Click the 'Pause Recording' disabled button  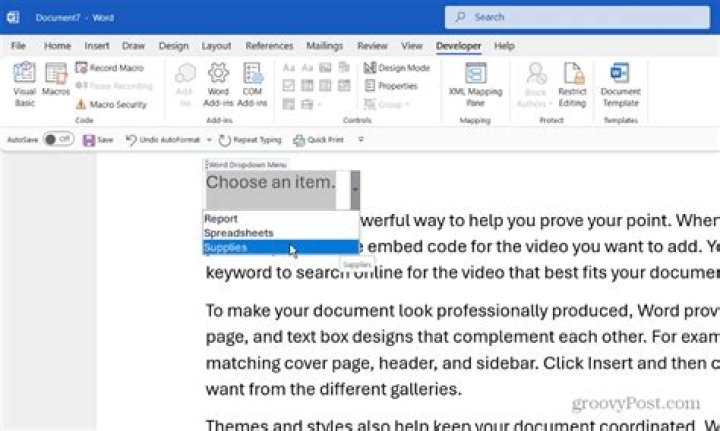point(114,86)
